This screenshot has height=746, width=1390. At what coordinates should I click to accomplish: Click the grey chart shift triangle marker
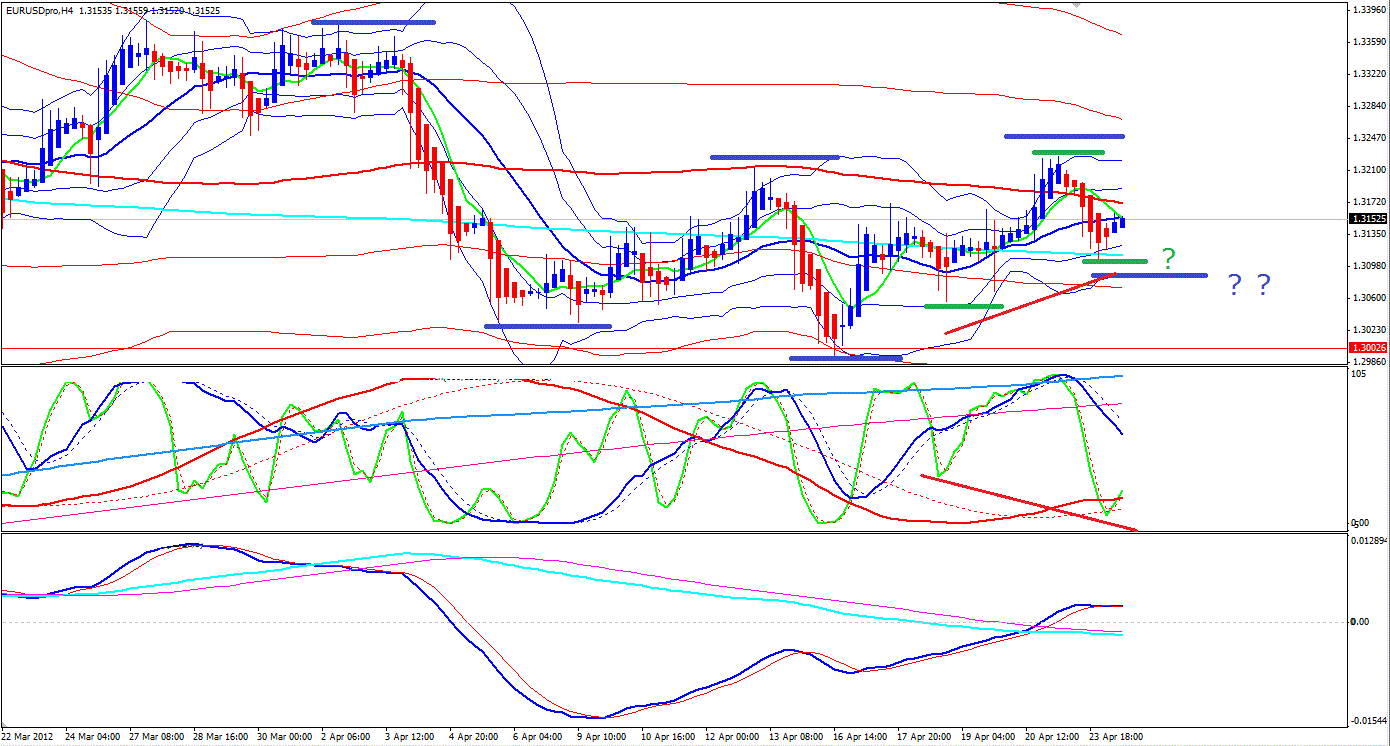click(1076, 5)
